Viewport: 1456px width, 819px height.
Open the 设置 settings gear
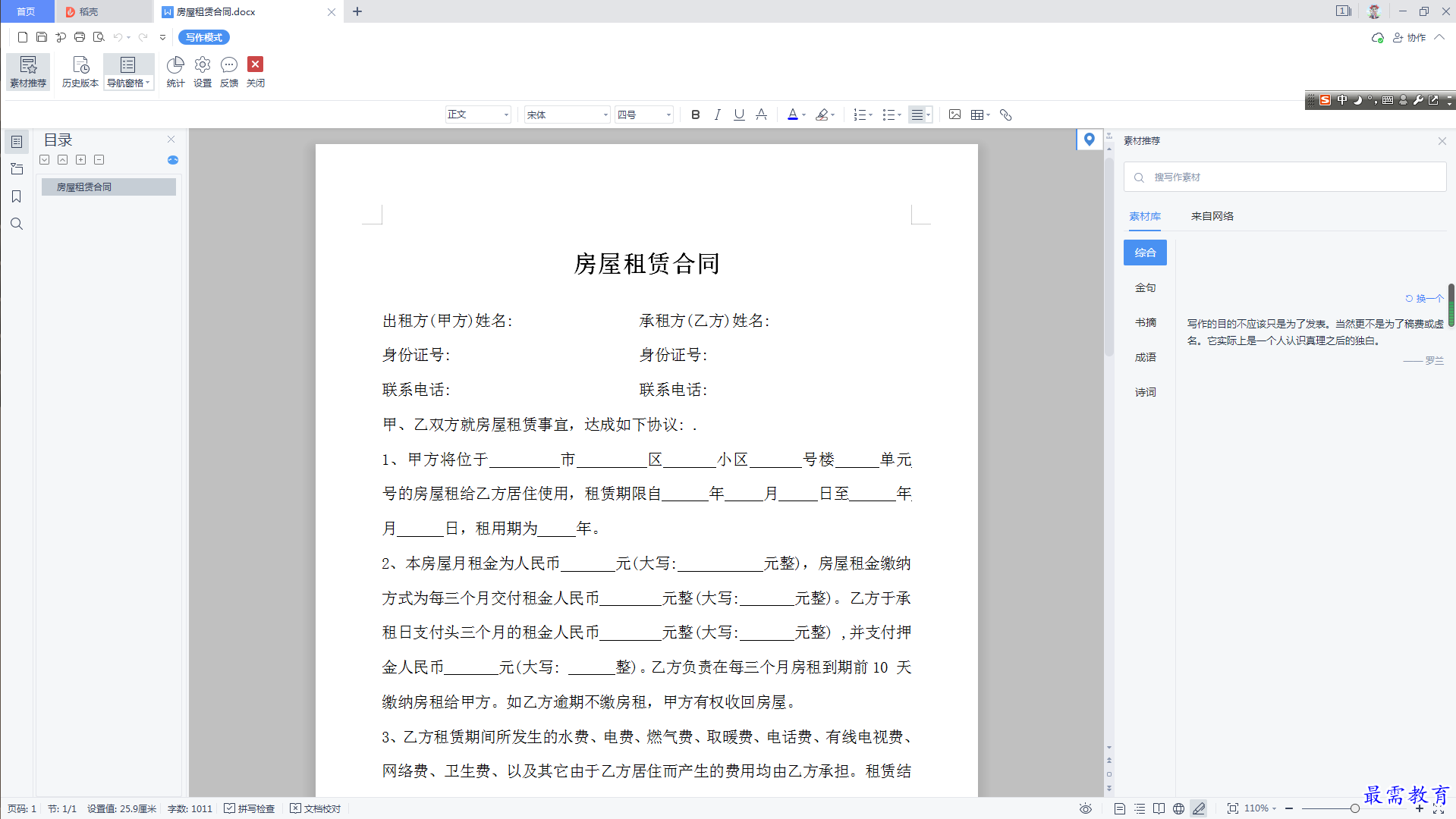[203, 72]
